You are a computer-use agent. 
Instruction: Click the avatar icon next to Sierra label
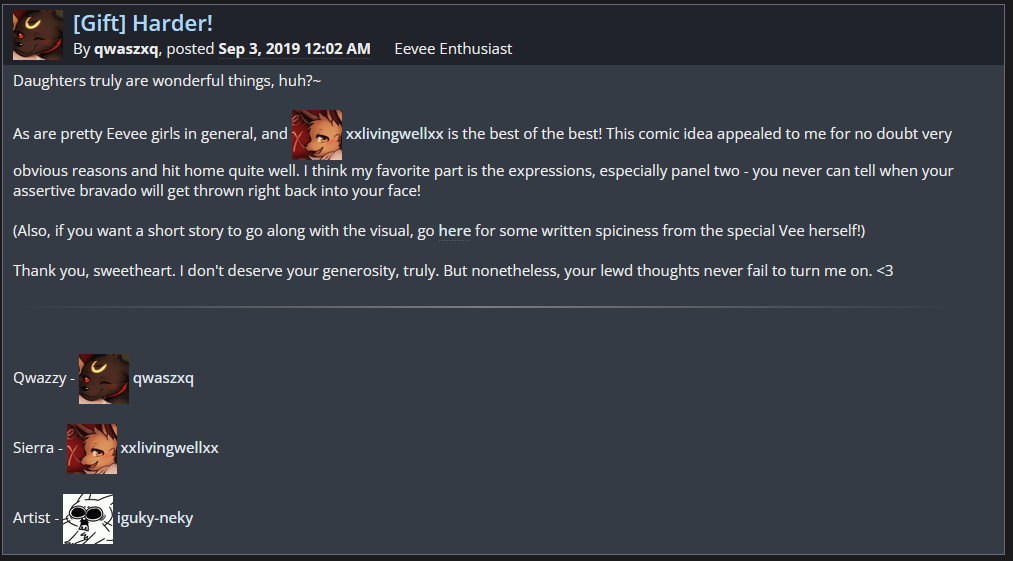(92, 448)
